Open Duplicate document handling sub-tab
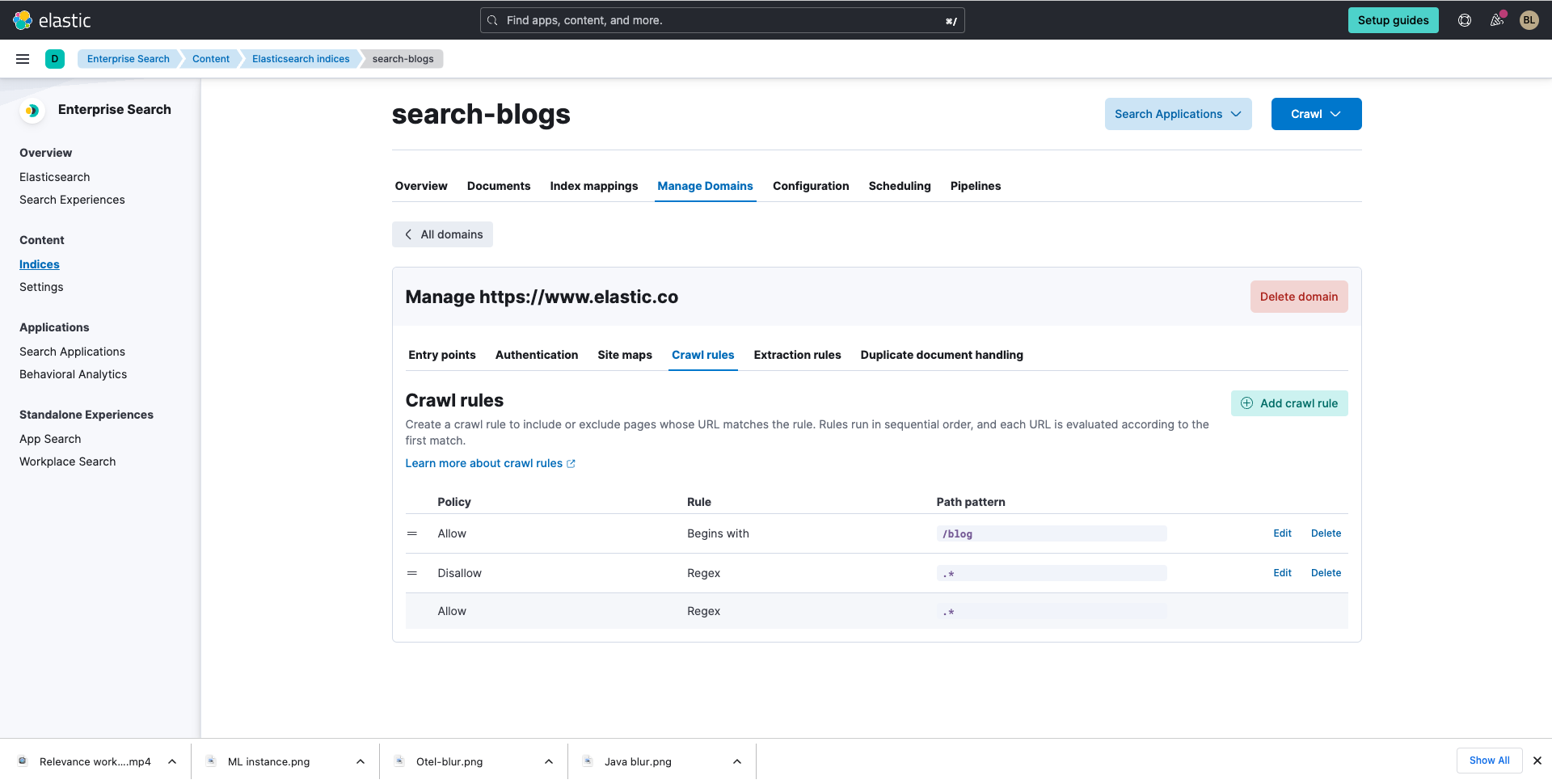The image size is (1552, 784). click(942, 355)
